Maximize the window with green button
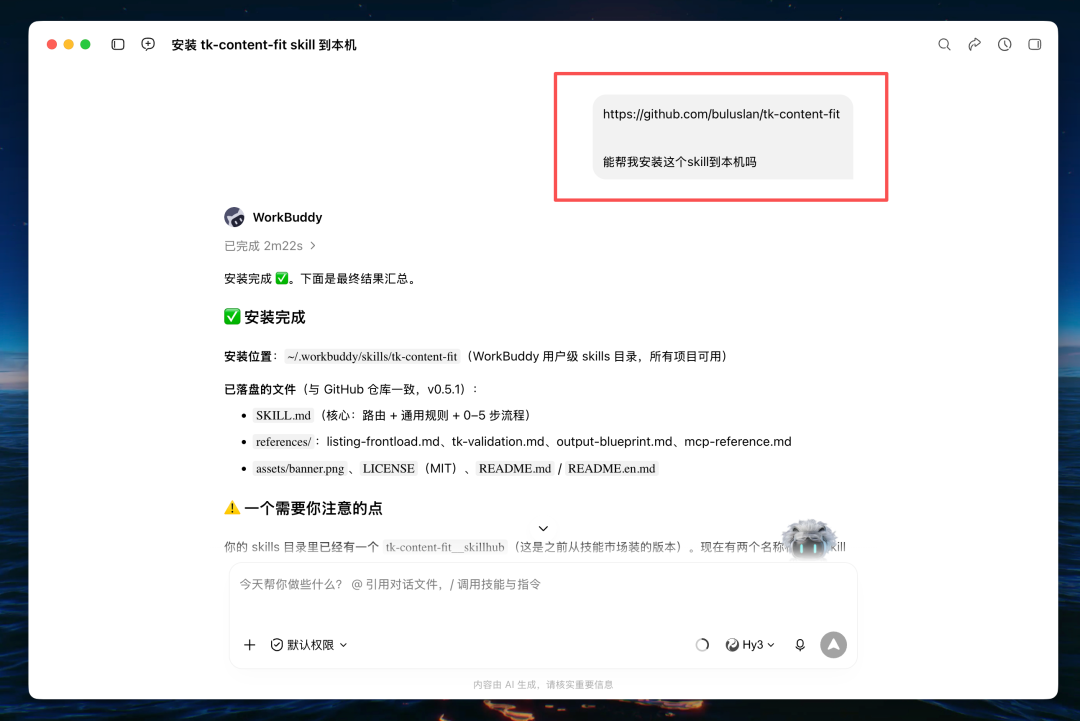Screen dimensions: 1080x721 85,44
